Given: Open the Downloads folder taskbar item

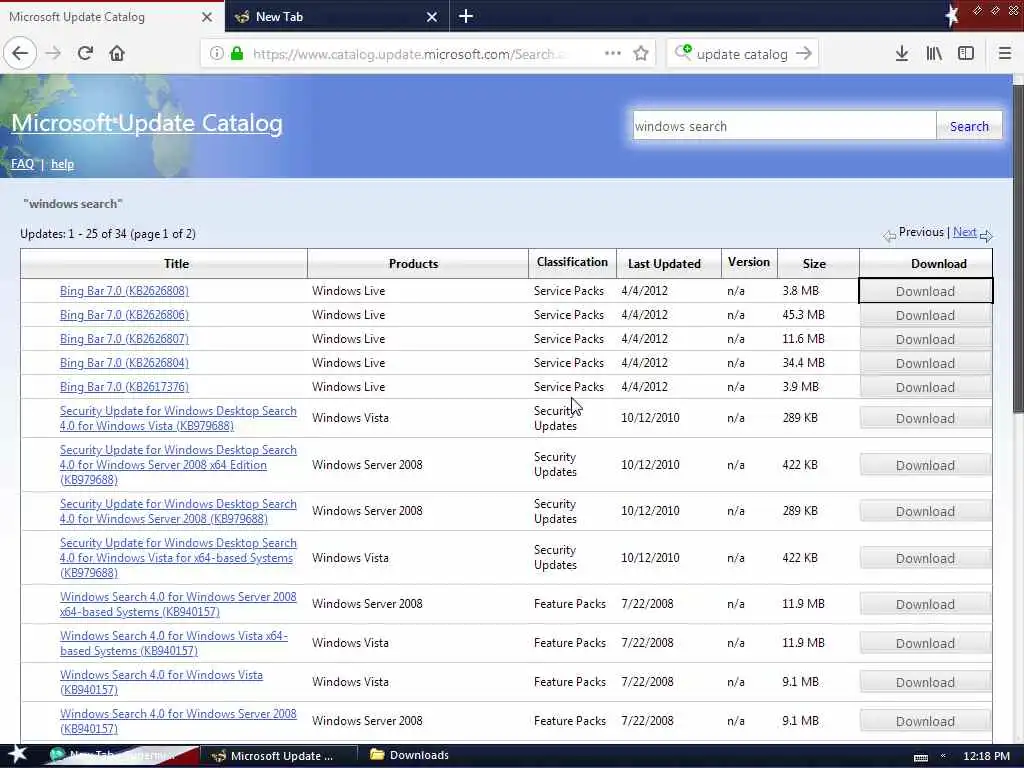Looking at the screenshot, I should click(x=409, y=755).
